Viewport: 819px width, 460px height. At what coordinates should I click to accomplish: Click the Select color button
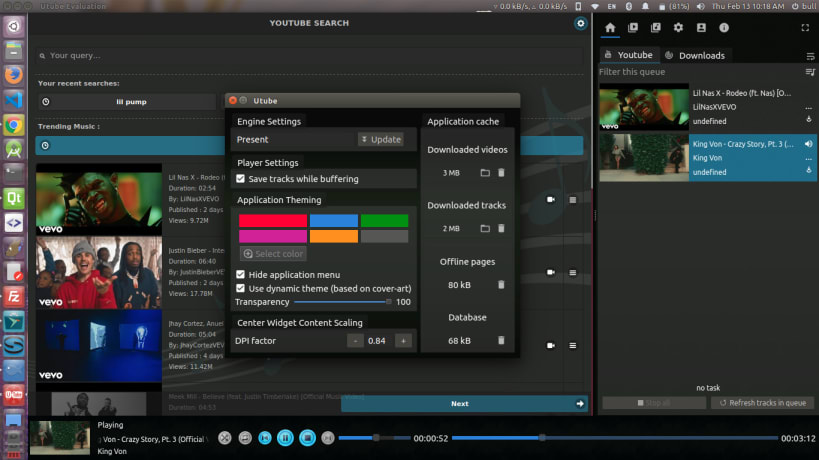tap(273, 254)
